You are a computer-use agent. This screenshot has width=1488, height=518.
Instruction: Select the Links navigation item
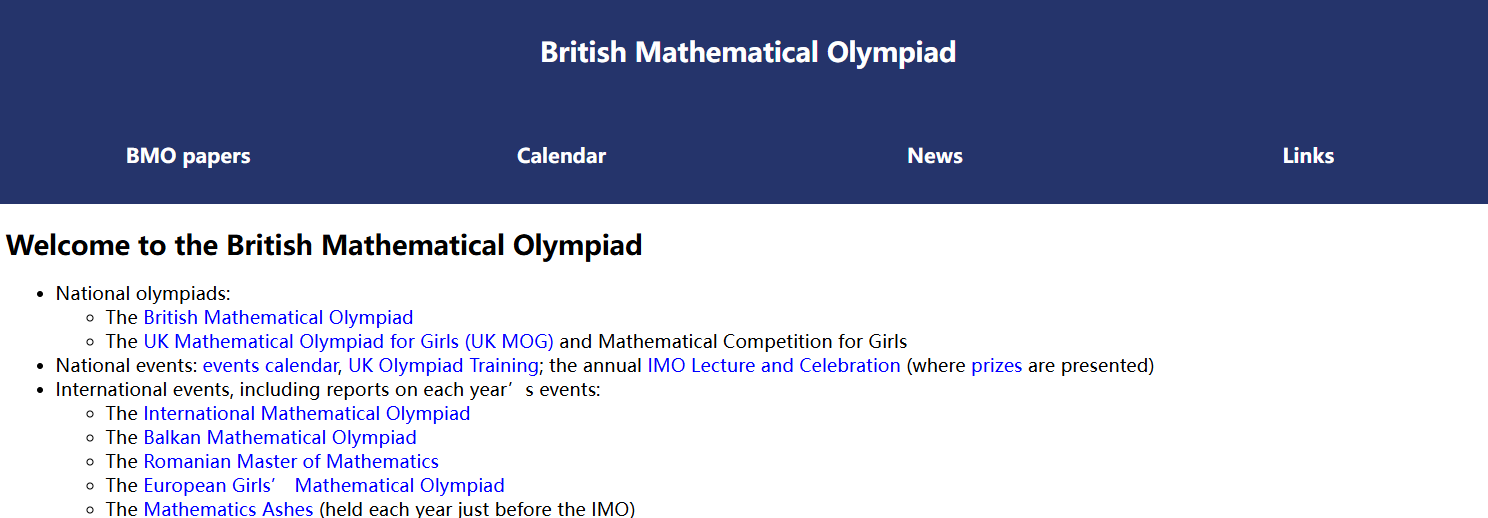(1308, 156)
